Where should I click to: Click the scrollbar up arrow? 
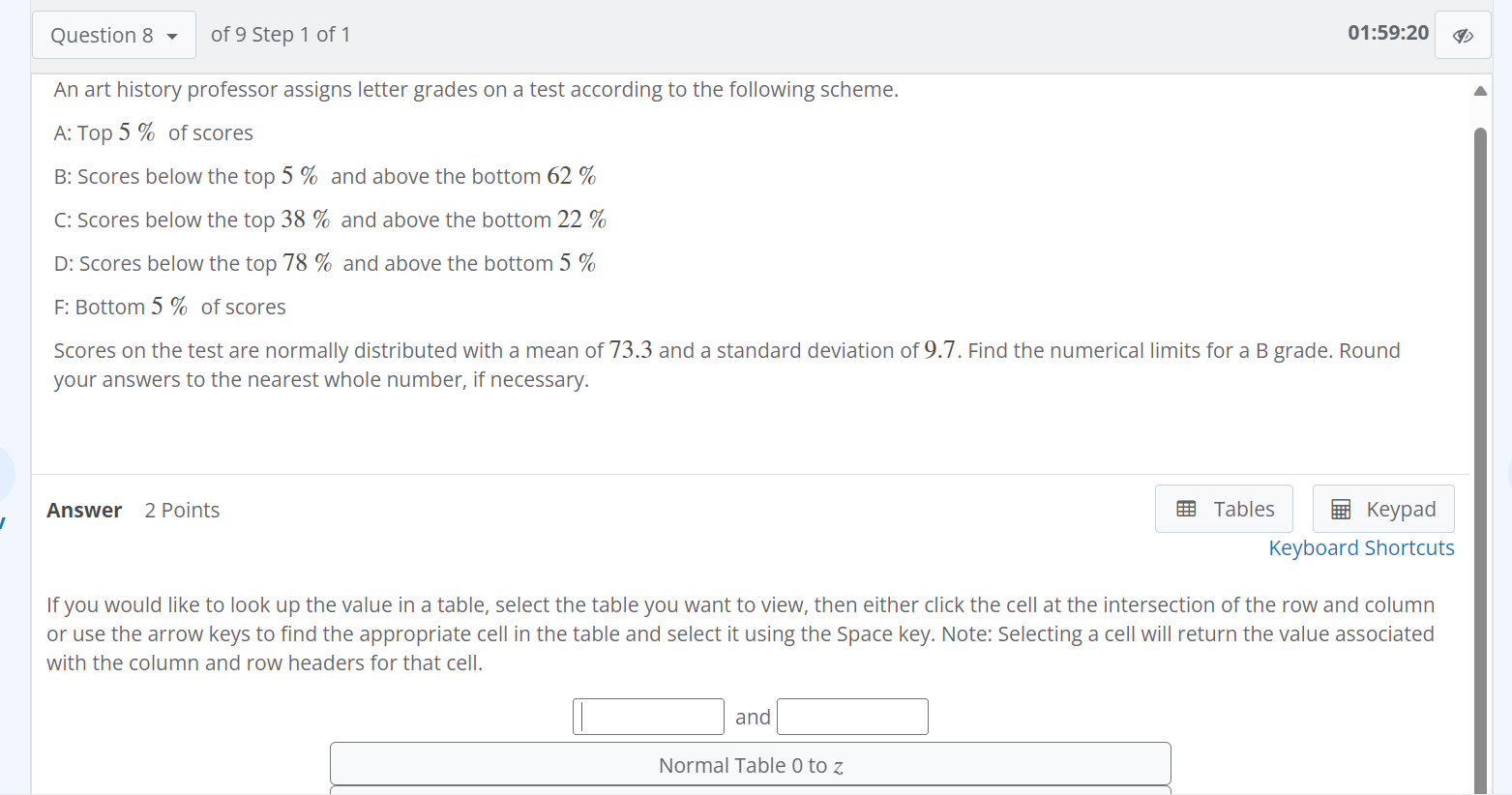(x=1479, y=90)
